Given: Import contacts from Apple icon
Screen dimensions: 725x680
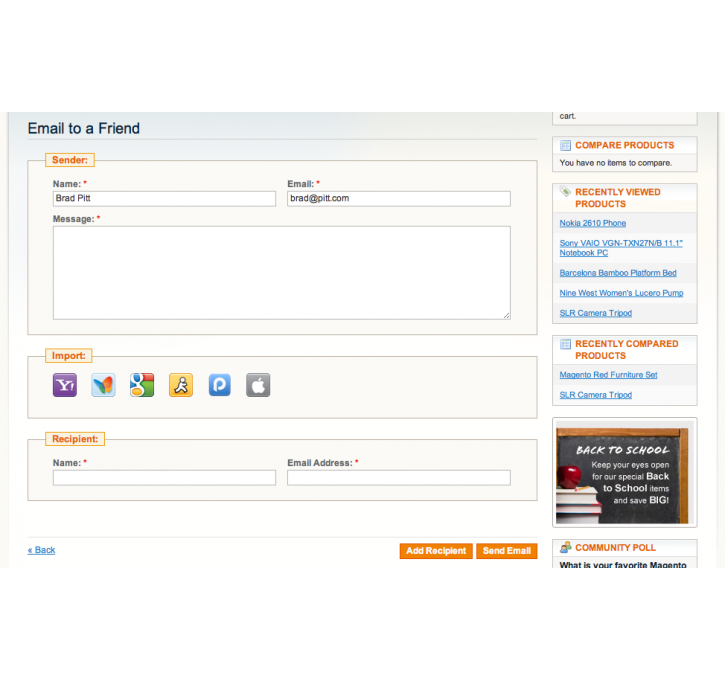Looking at the screenshot, I should click(x=258, y=385).
